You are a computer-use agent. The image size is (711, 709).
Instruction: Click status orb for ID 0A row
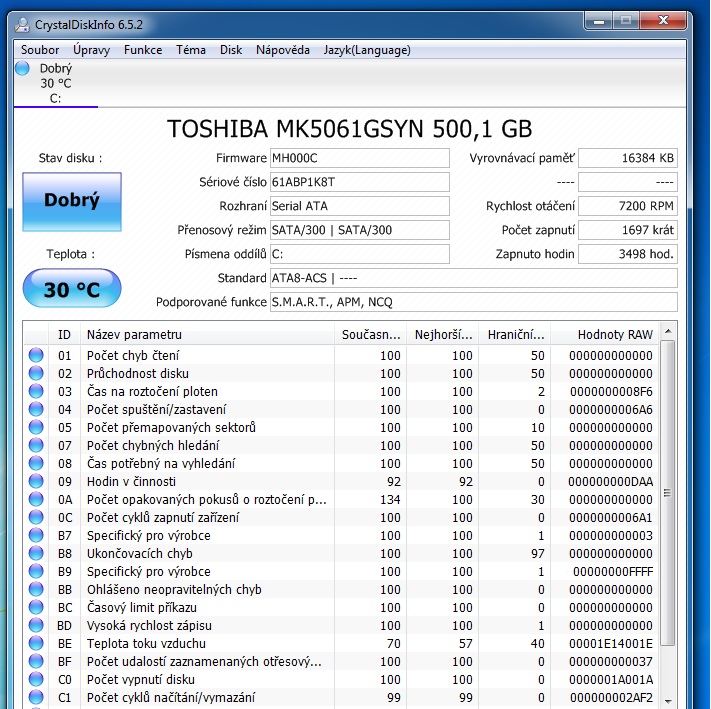[36, 499]
